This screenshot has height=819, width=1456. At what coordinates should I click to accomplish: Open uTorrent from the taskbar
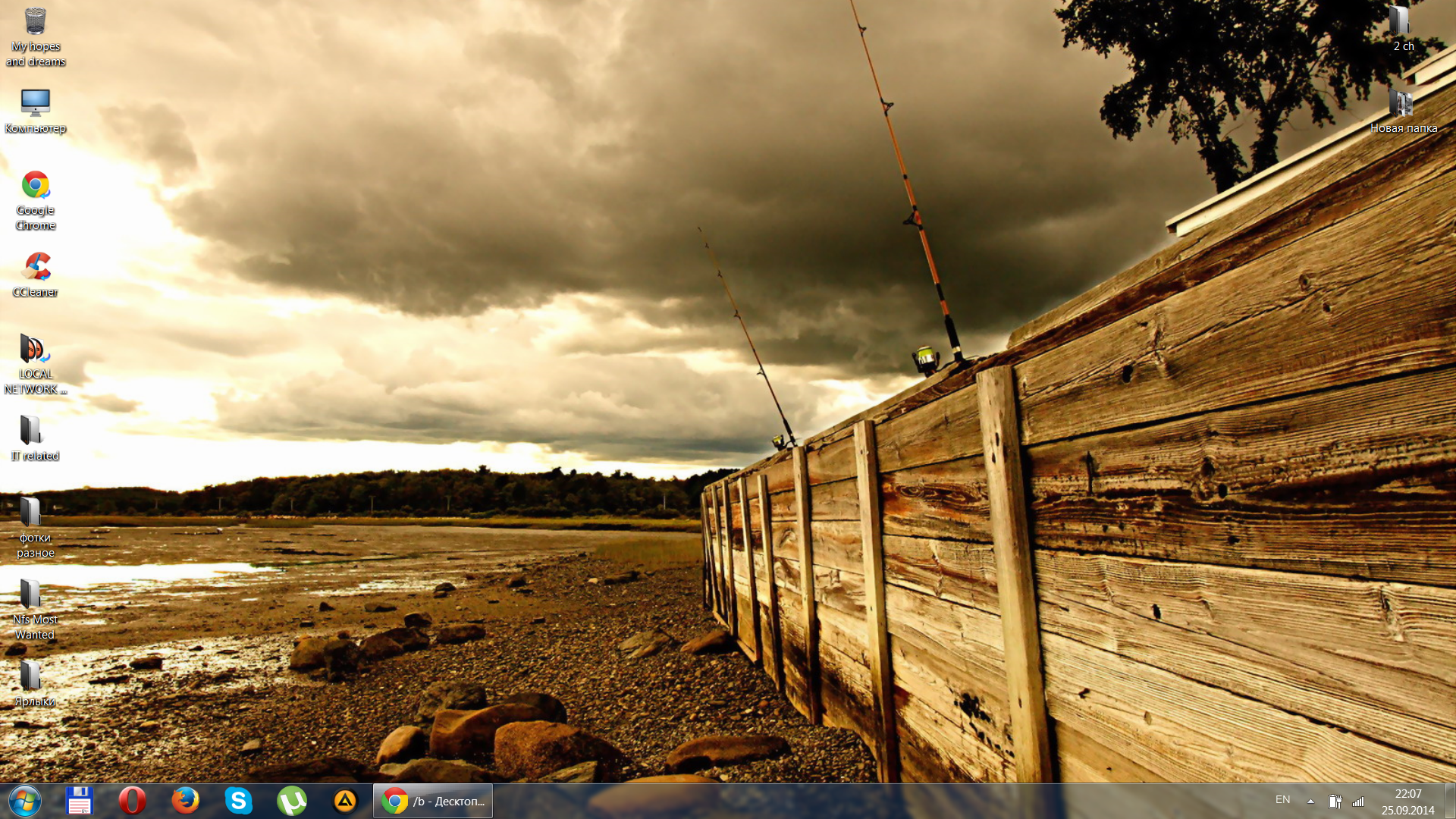[291, 801]
